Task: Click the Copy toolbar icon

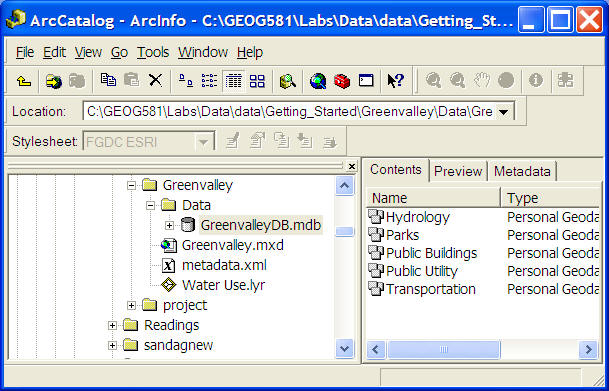Action: (x=108, y=80)
